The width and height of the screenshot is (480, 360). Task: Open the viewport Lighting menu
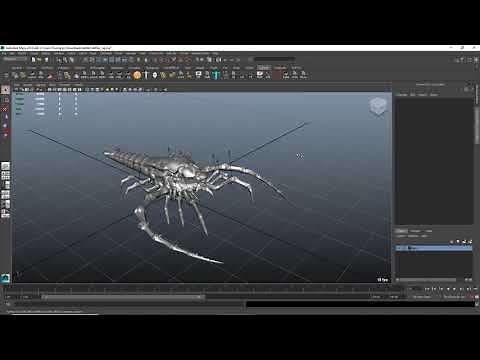41,85
